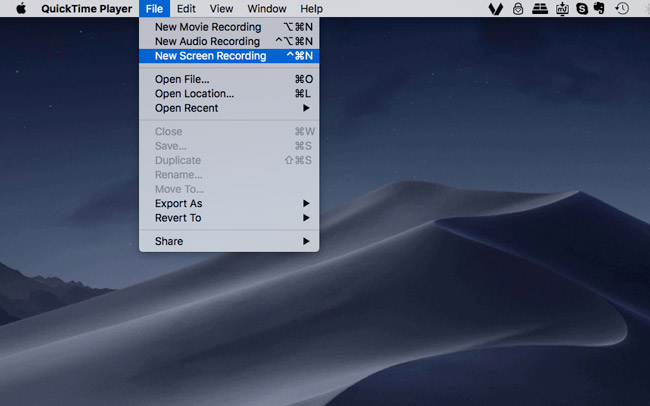Open the View menu
This screenshot has width=650, height=406.
pos(221,9)
